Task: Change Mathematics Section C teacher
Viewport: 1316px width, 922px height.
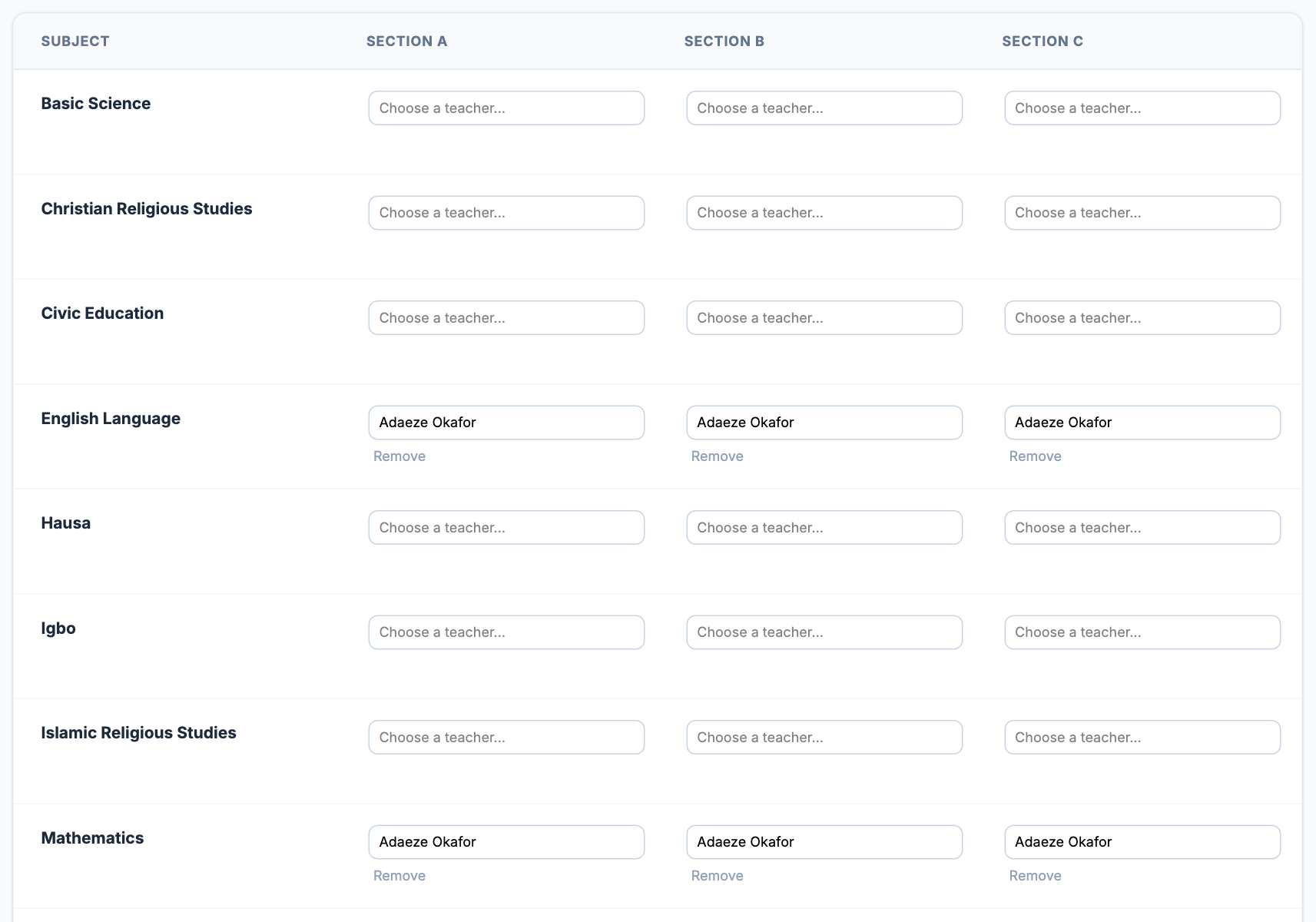Action: tap(1142, 842)
